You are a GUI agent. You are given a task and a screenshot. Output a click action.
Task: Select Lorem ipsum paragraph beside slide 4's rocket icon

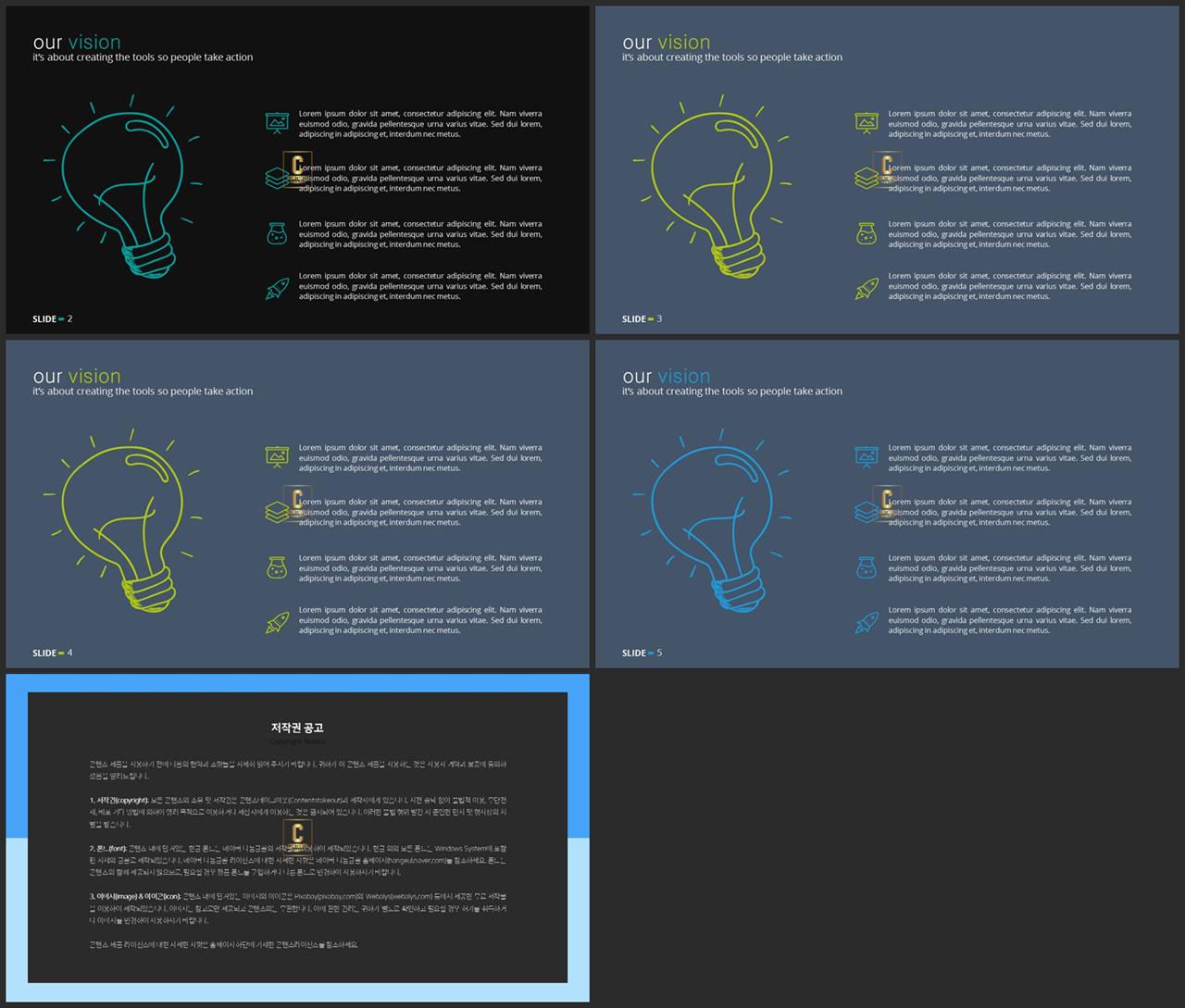tap(420, 620)
